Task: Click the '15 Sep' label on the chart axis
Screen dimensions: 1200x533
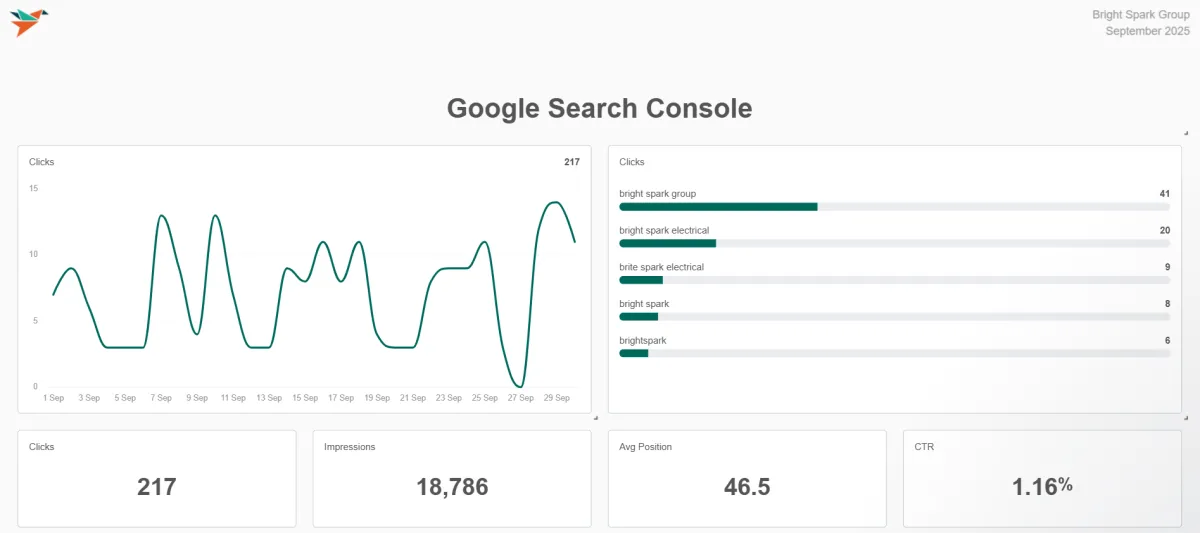Action: click(x=305, y=398)
